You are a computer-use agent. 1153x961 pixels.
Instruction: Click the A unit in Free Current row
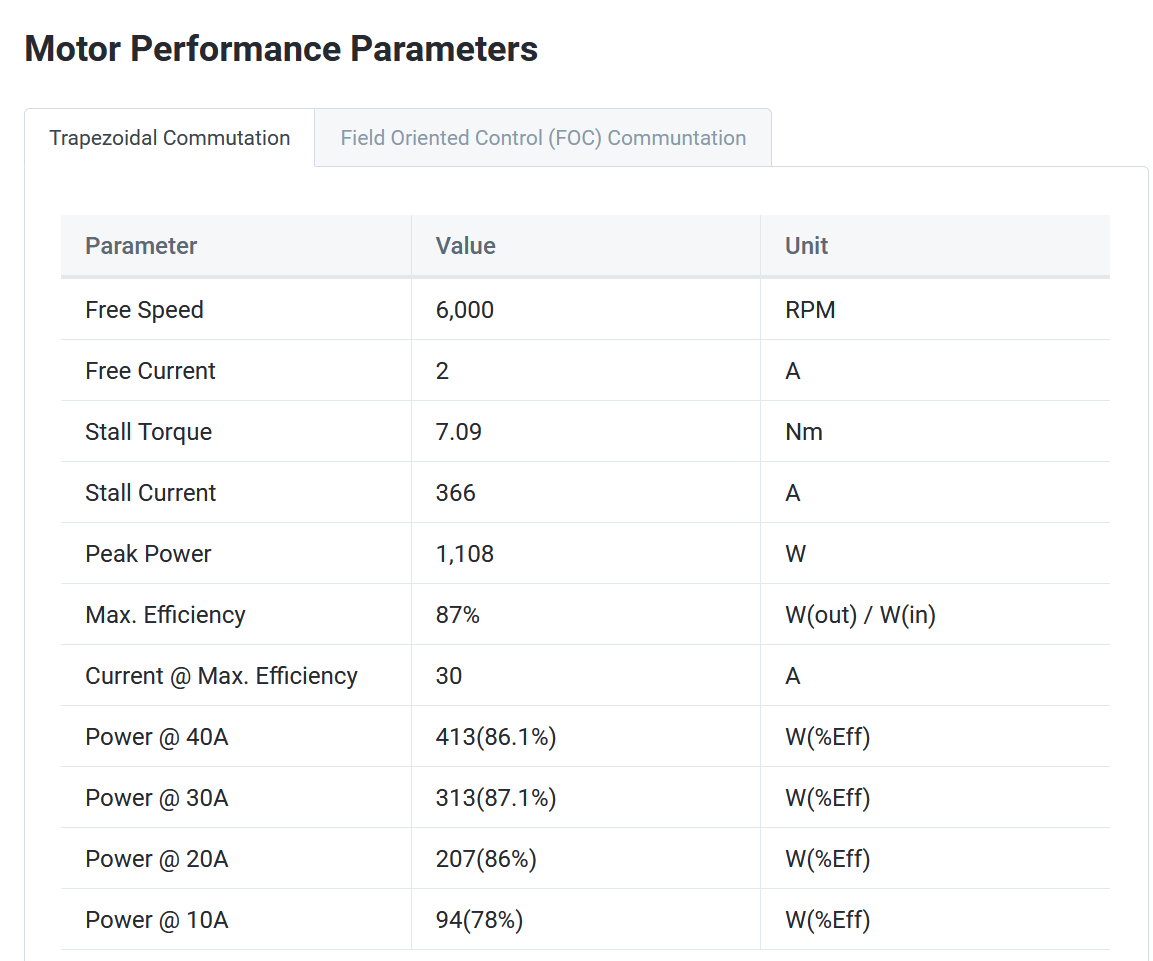793,371
